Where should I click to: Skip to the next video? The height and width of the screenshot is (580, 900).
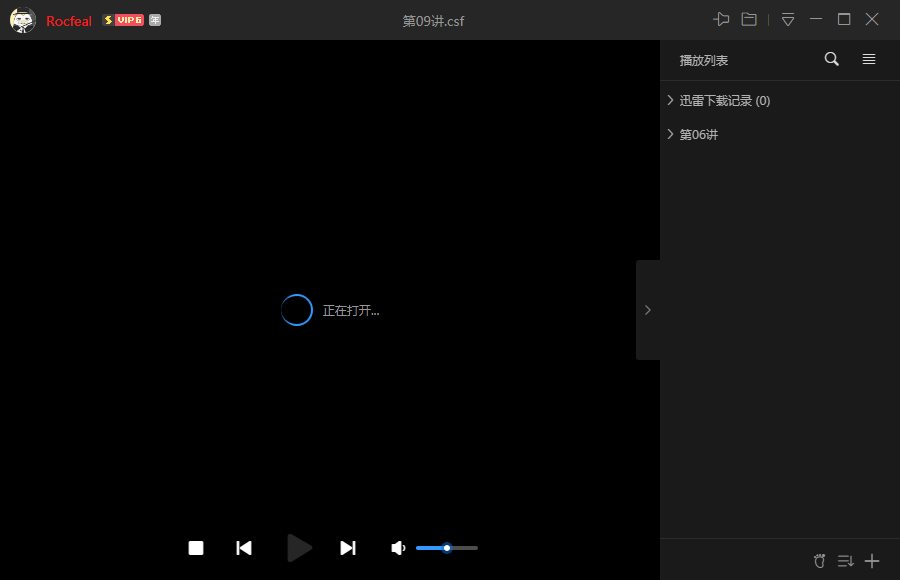pyautogui.click(x=348, y=548)
